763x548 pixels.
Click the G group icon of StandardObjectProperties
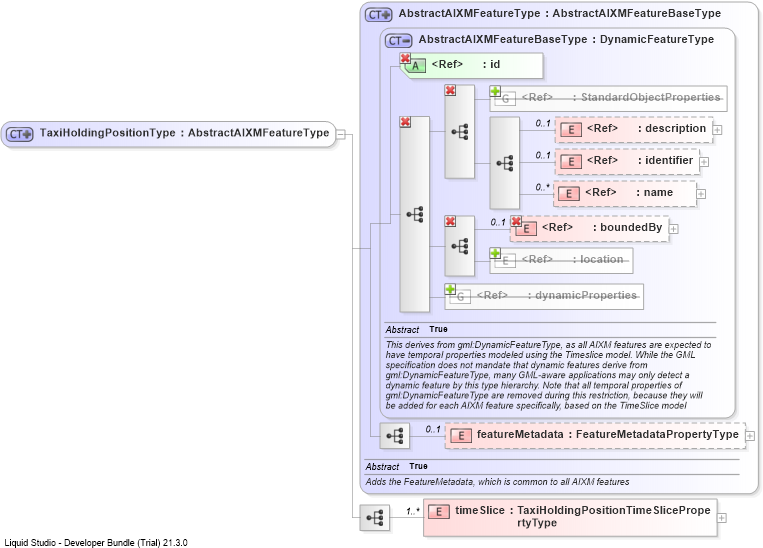point(506,99)
